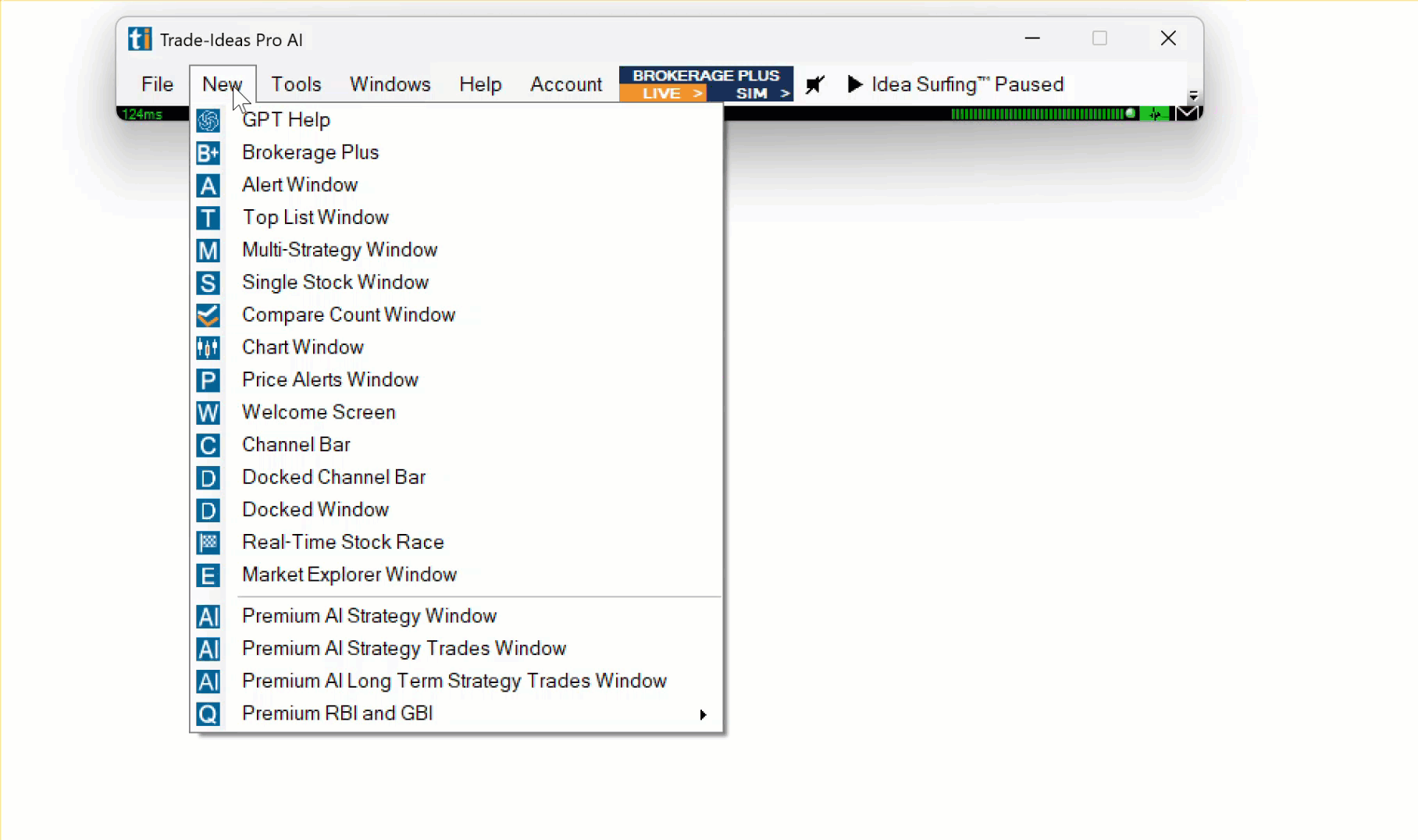Select the GPT Help menu entry
This screenshot has height=840, width=1418.
[457, 120]
